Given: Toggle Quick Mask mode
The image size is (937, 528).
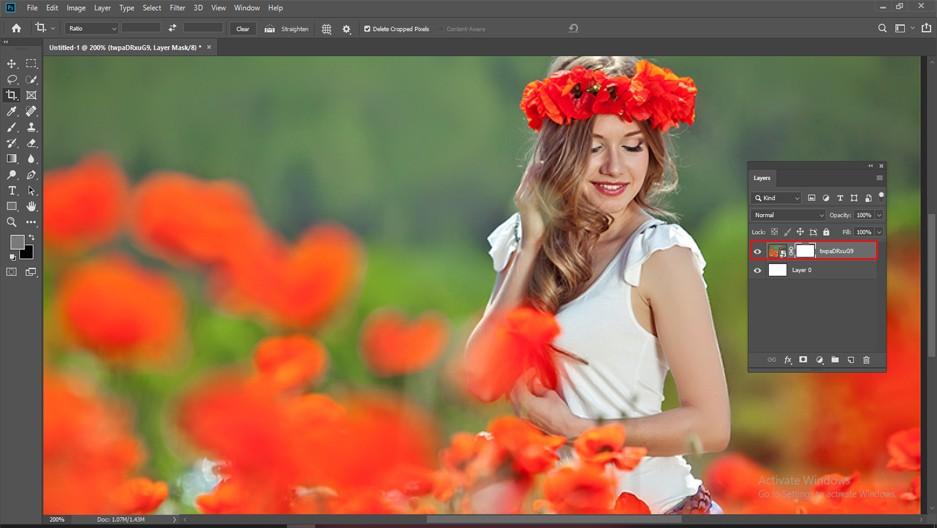Looking at the screenshot, I should (11, 272).
